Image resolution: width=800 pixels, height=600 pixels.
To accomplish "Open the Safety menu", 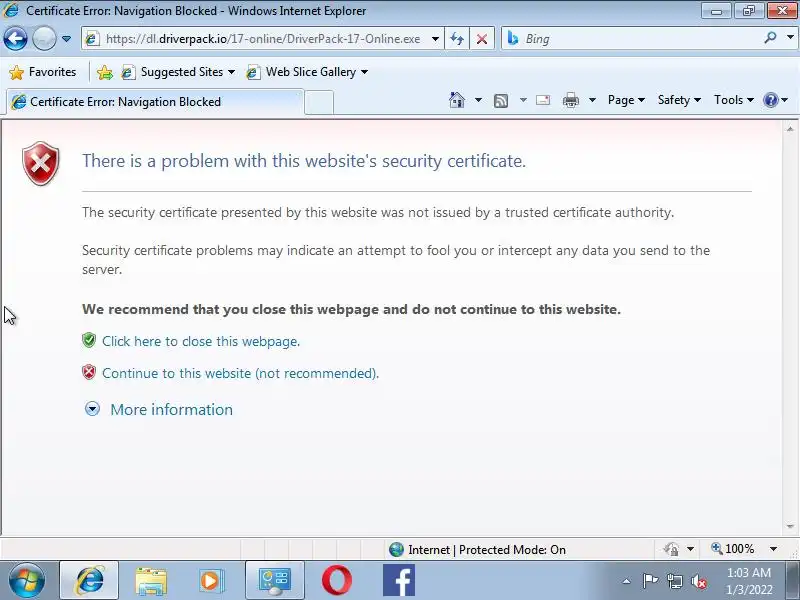I will [679, 100].
